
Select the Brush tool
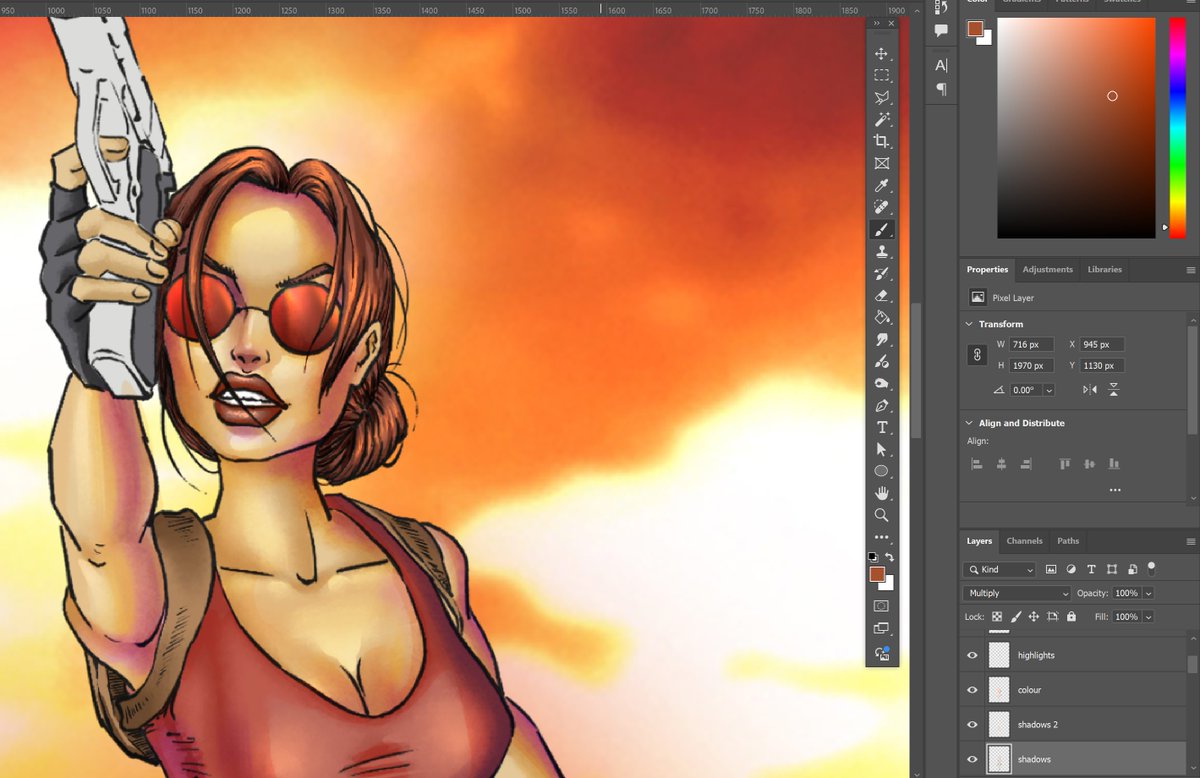click(x=881, y=230)
